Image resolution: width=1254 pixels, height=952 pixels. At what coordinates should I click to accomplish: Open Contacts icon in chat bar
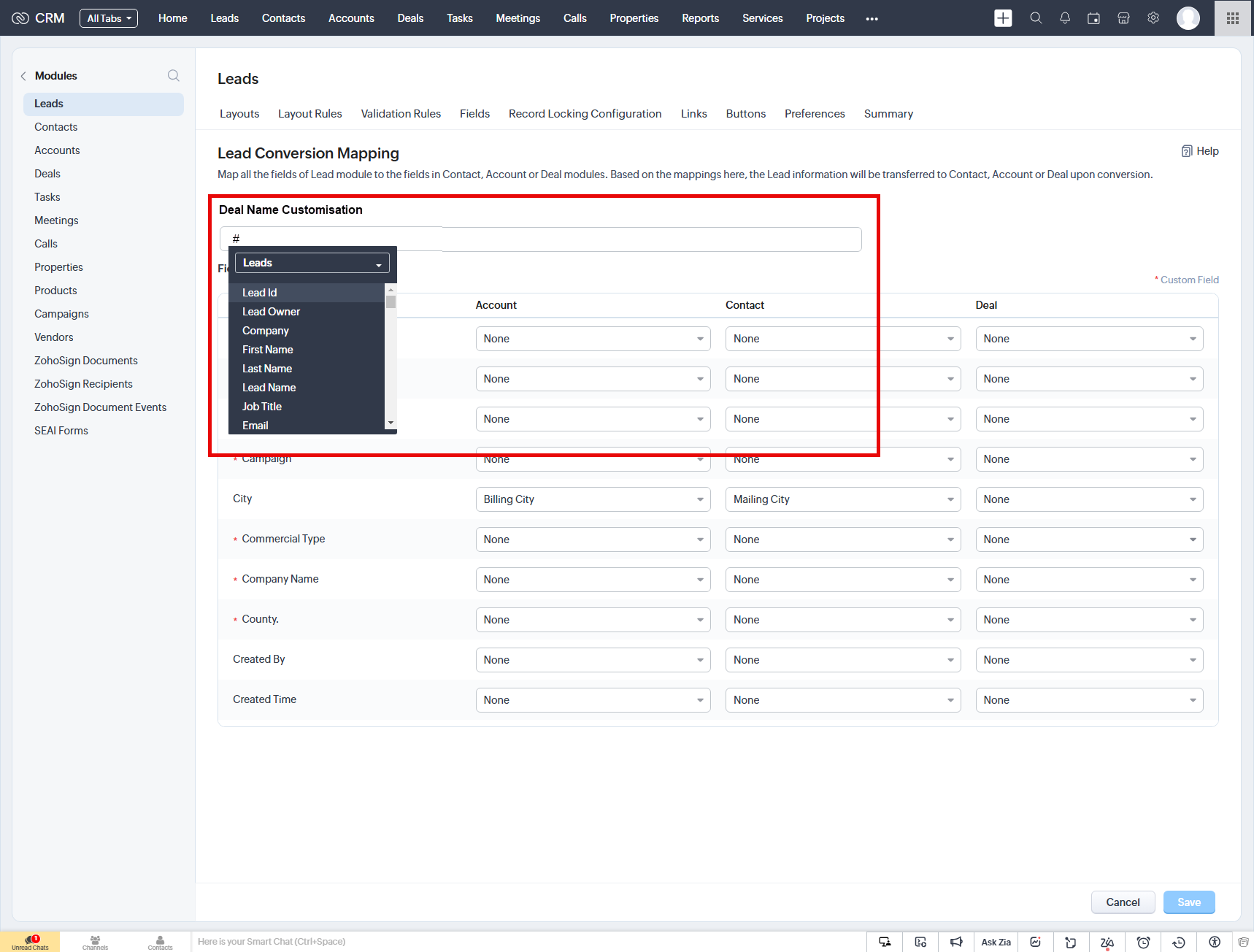click(160, 942)
